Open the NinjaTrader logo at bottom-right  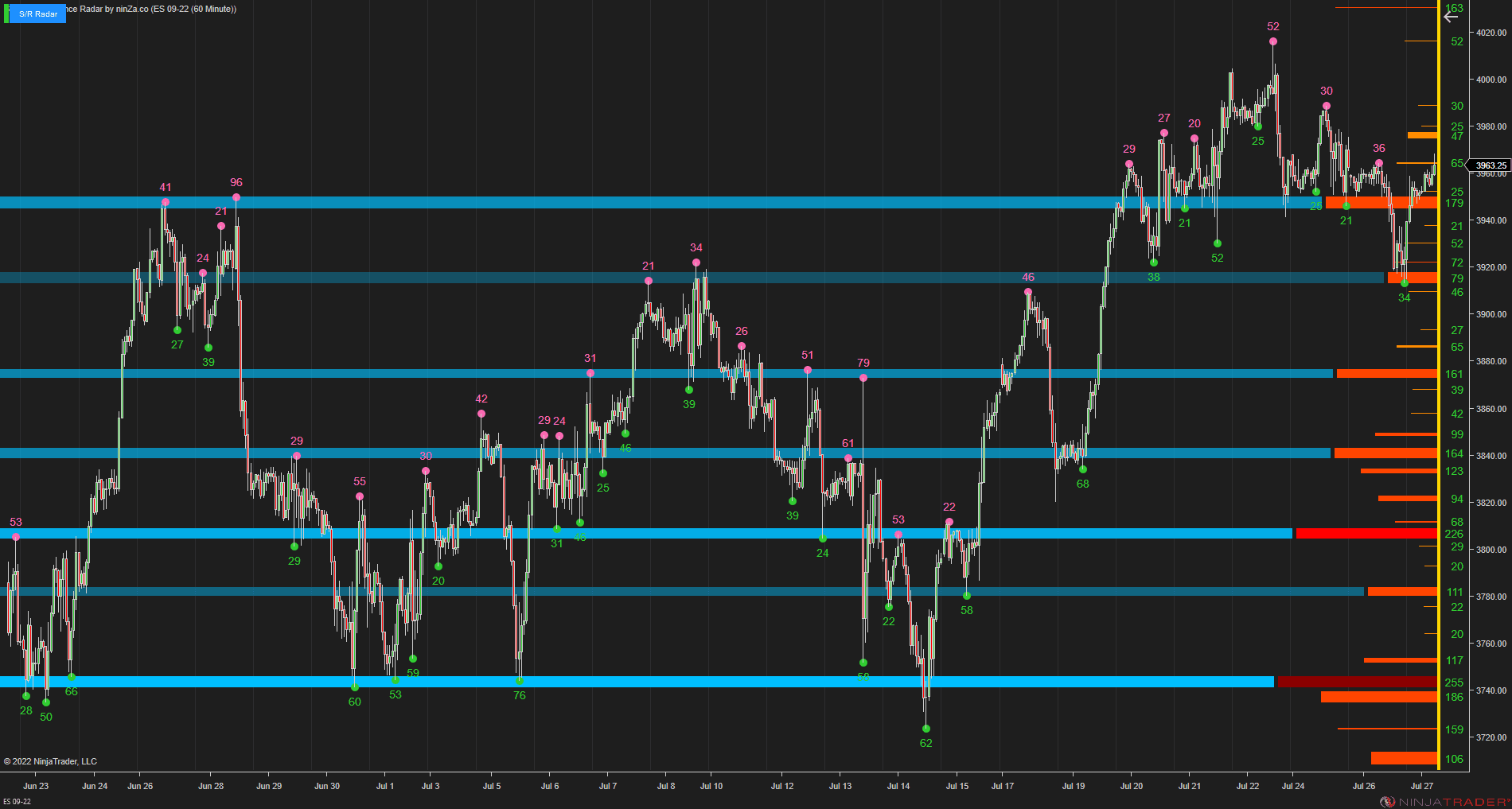(x=1444, y=802)
